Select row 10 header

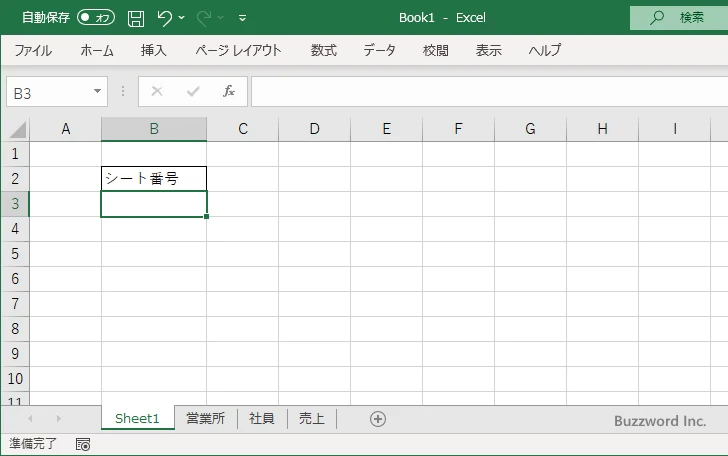(x=15, y=379)
